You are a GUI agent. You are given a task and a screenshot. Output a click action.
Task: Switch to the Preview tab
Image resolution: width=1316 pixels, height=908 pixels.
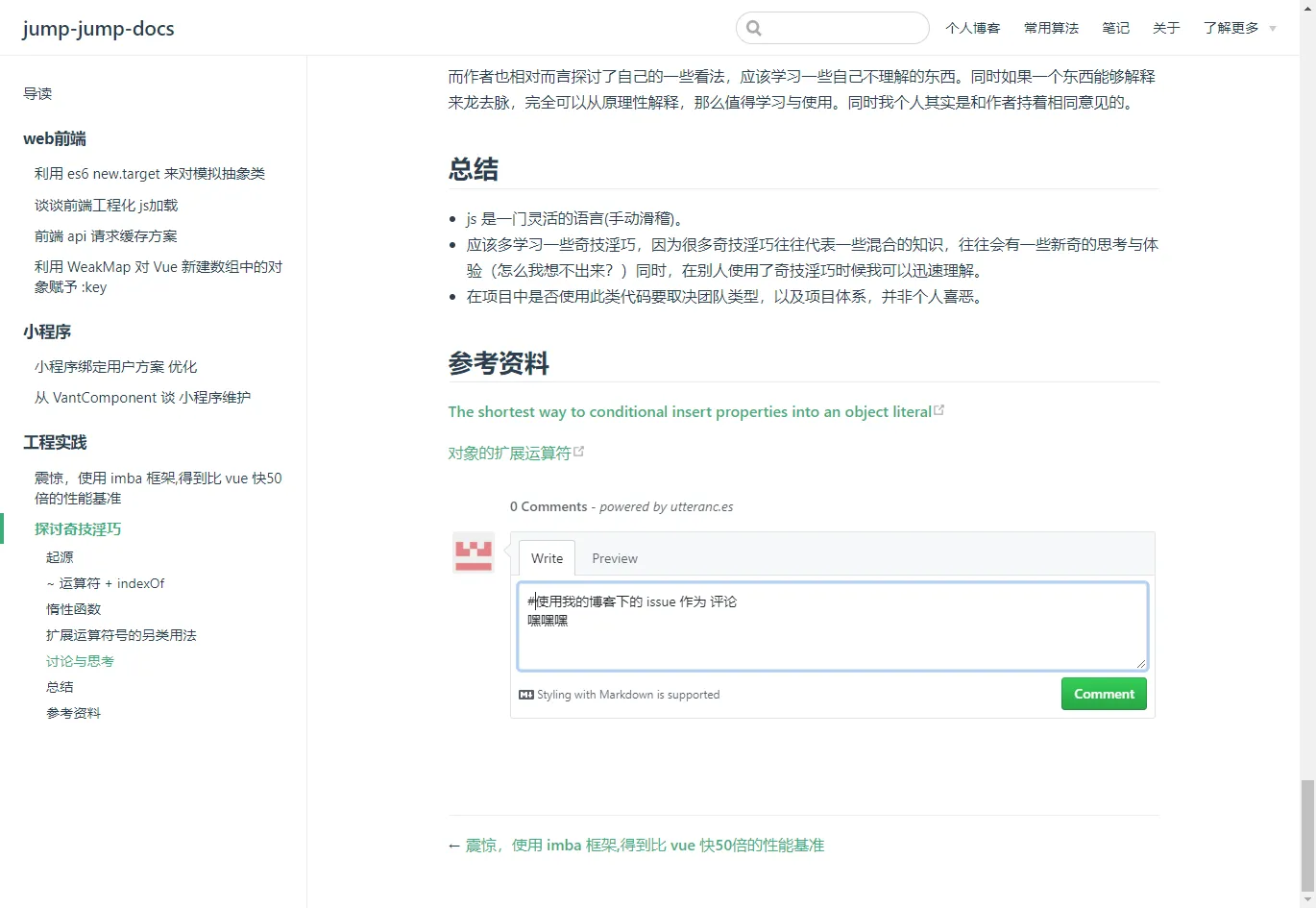pyautogui.click(x=614, y=558)
